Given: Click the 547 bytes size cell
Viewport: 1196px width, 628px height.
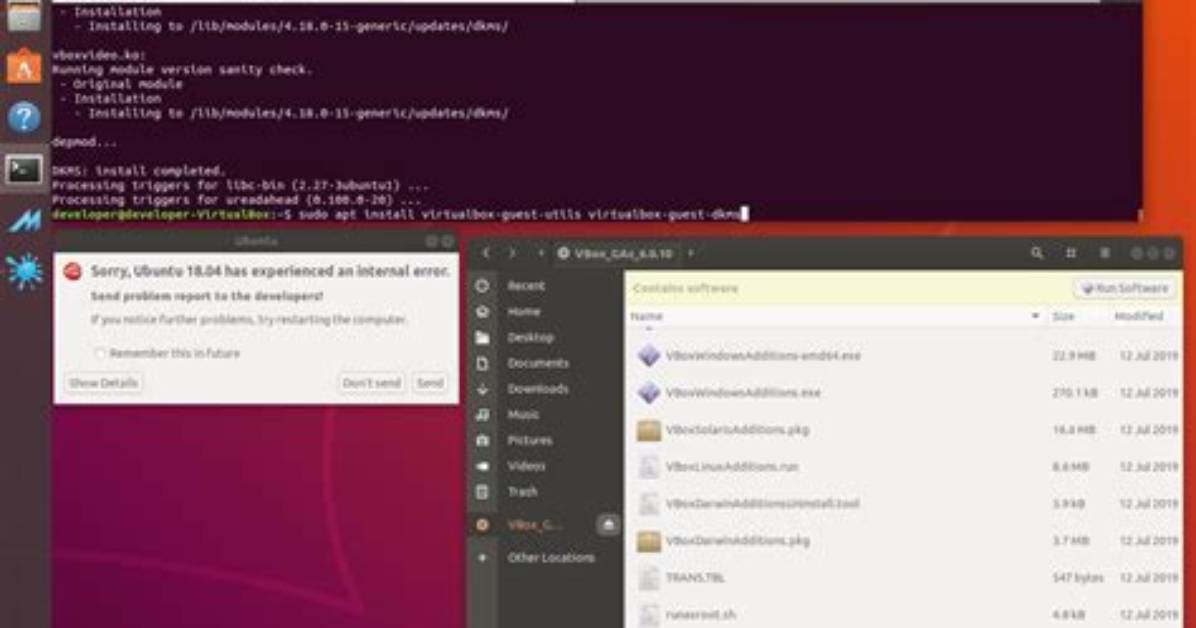Looking at the screenshot, I should [x=1078, y=578].
